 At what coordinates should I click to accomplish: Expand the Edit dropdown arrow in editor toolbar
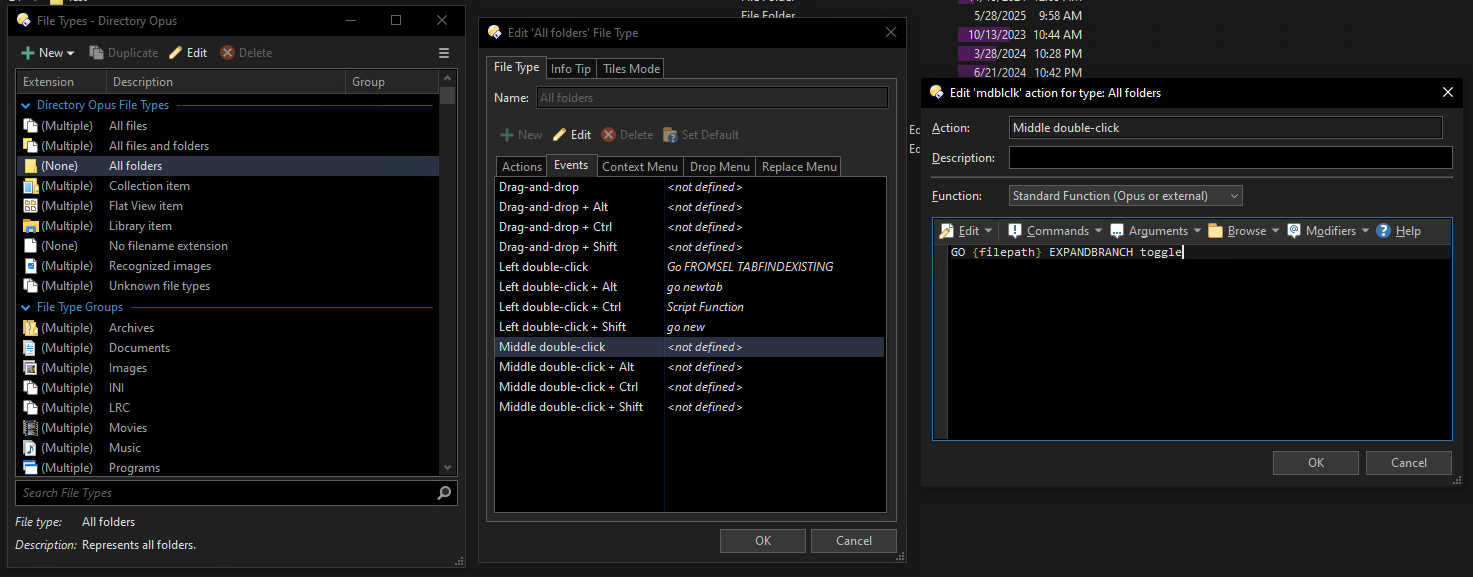(x=989, y=232)
